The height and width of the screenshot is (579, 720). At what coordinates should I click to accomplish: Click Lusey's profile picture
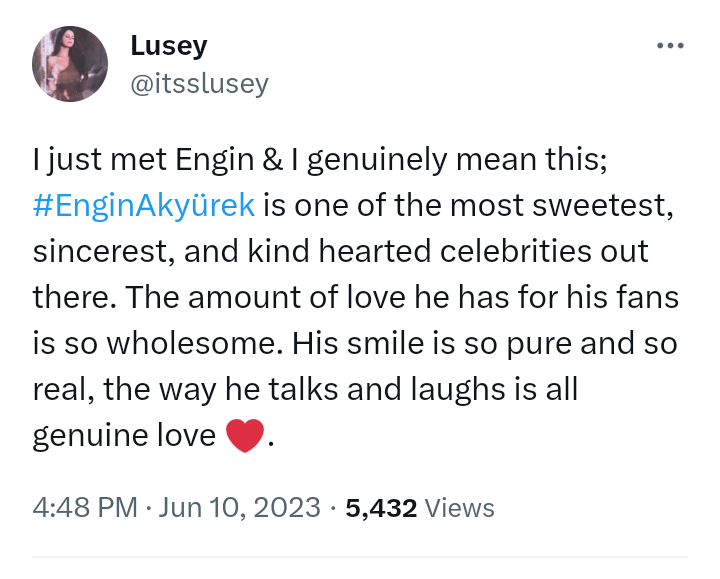(x=70, y=64)
